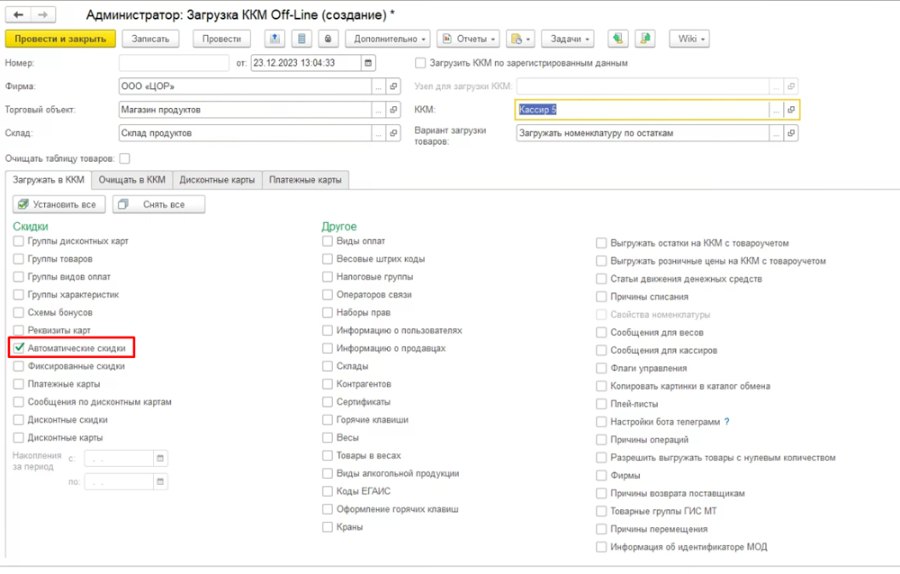Click the green document icon before the Wiki button
The width and height of the screenshot is (900, 574).
point(645,38)
